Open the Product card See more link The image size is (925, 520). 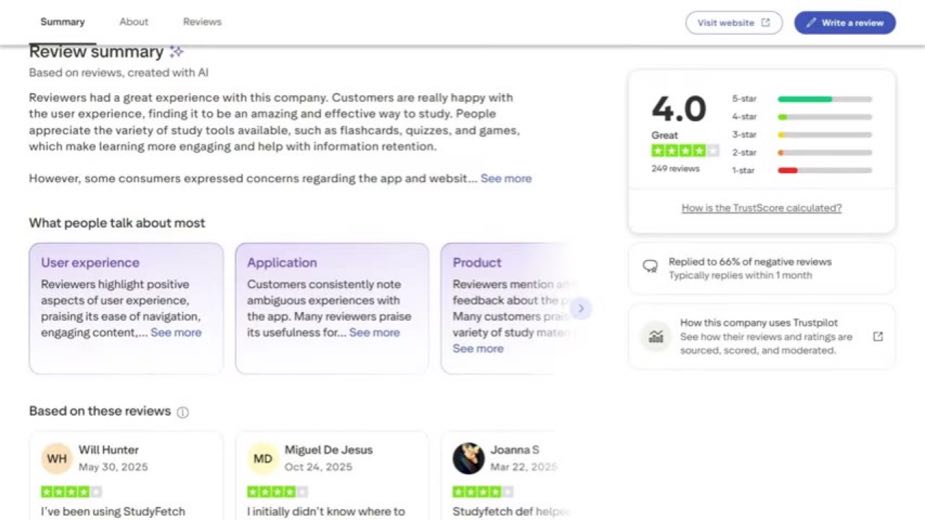coord(478,348)
